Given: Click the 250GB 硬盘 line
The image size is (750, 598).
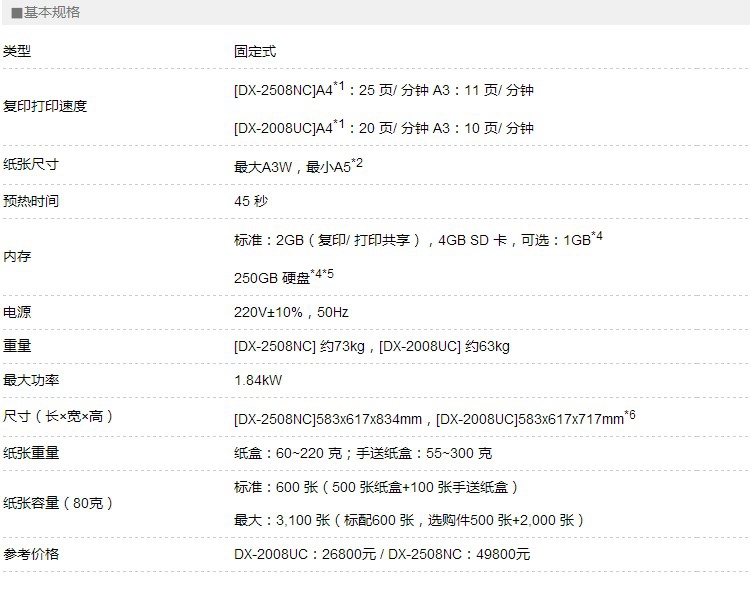Looking at the screenshot, I should coord(284,277).
